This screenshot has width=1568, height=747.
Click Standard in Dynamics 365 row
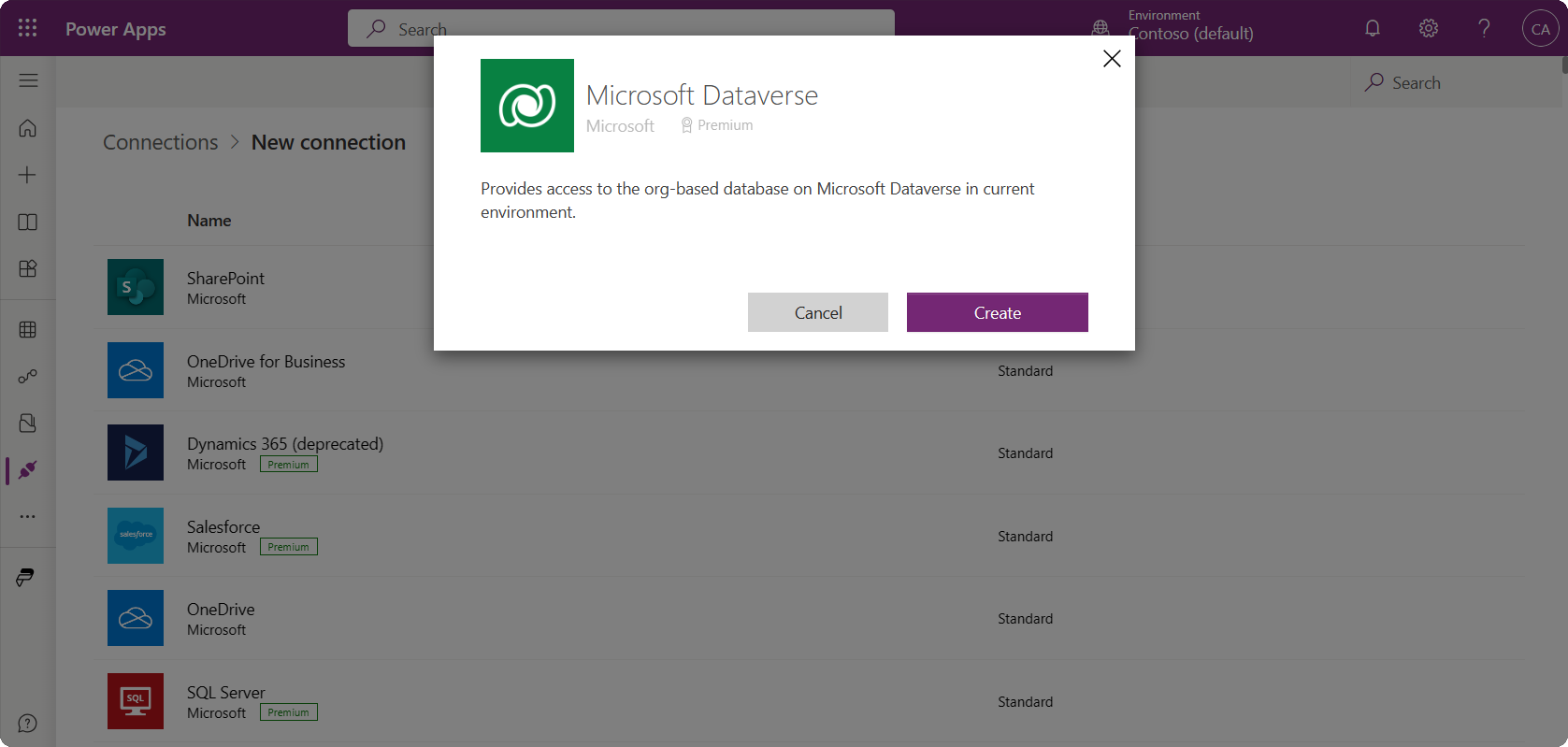click(1025, 453)
